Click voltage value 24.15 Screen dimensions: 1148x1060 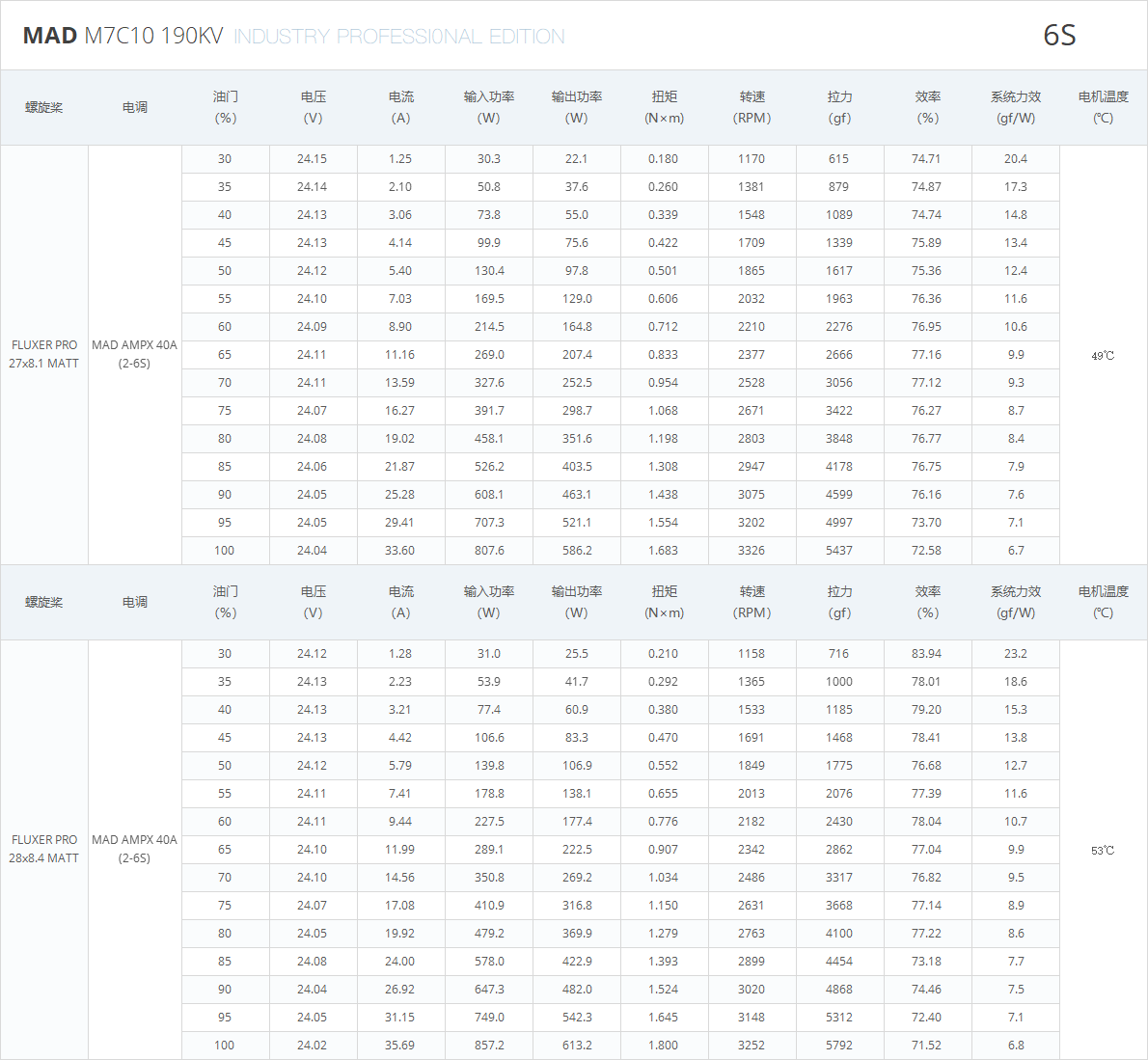tap(312, 159)
